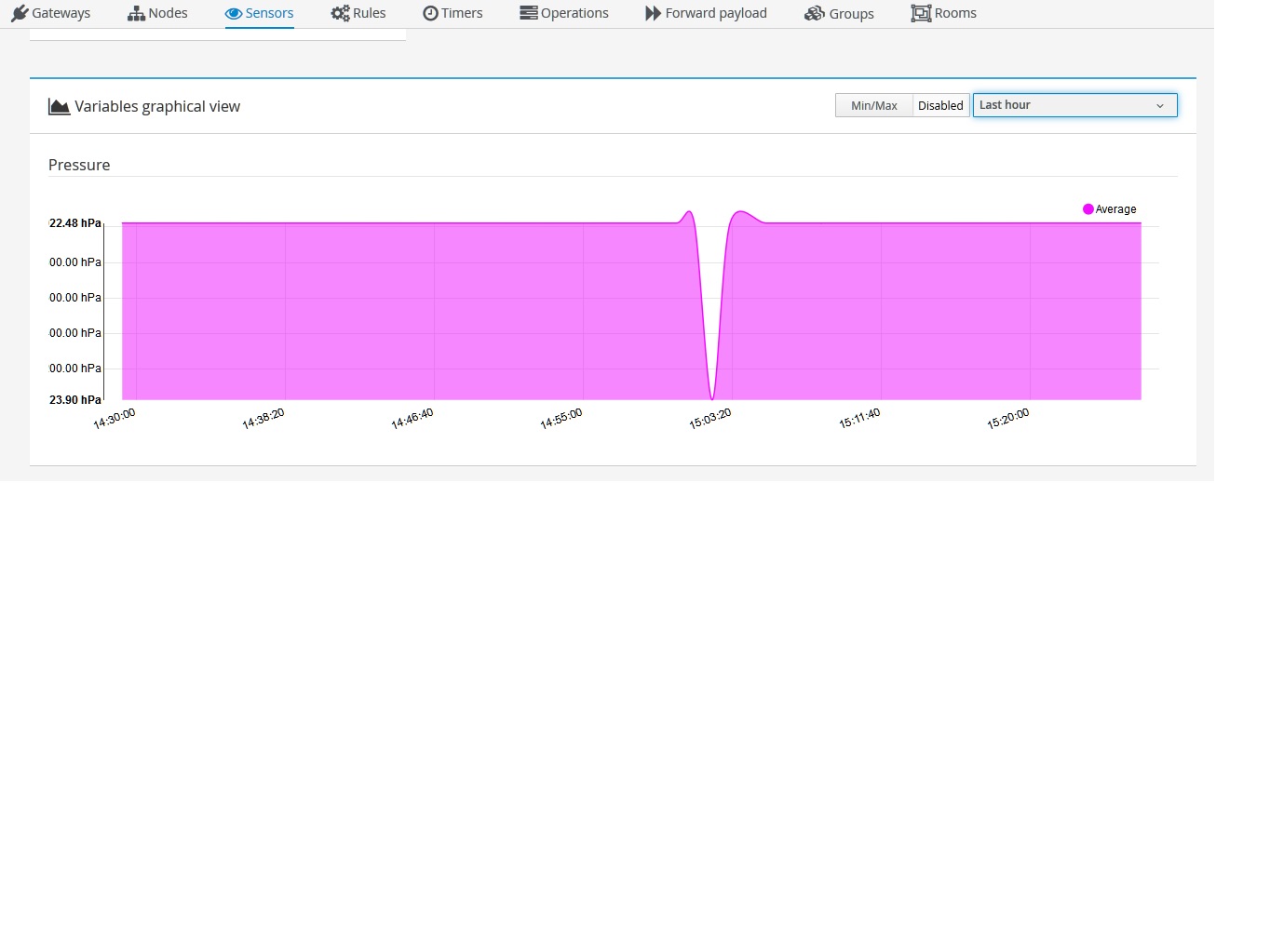This screenshot has height=952, width=1270.
Task: Click the 22.48 hPa axis label
Action: pos(74,223)
